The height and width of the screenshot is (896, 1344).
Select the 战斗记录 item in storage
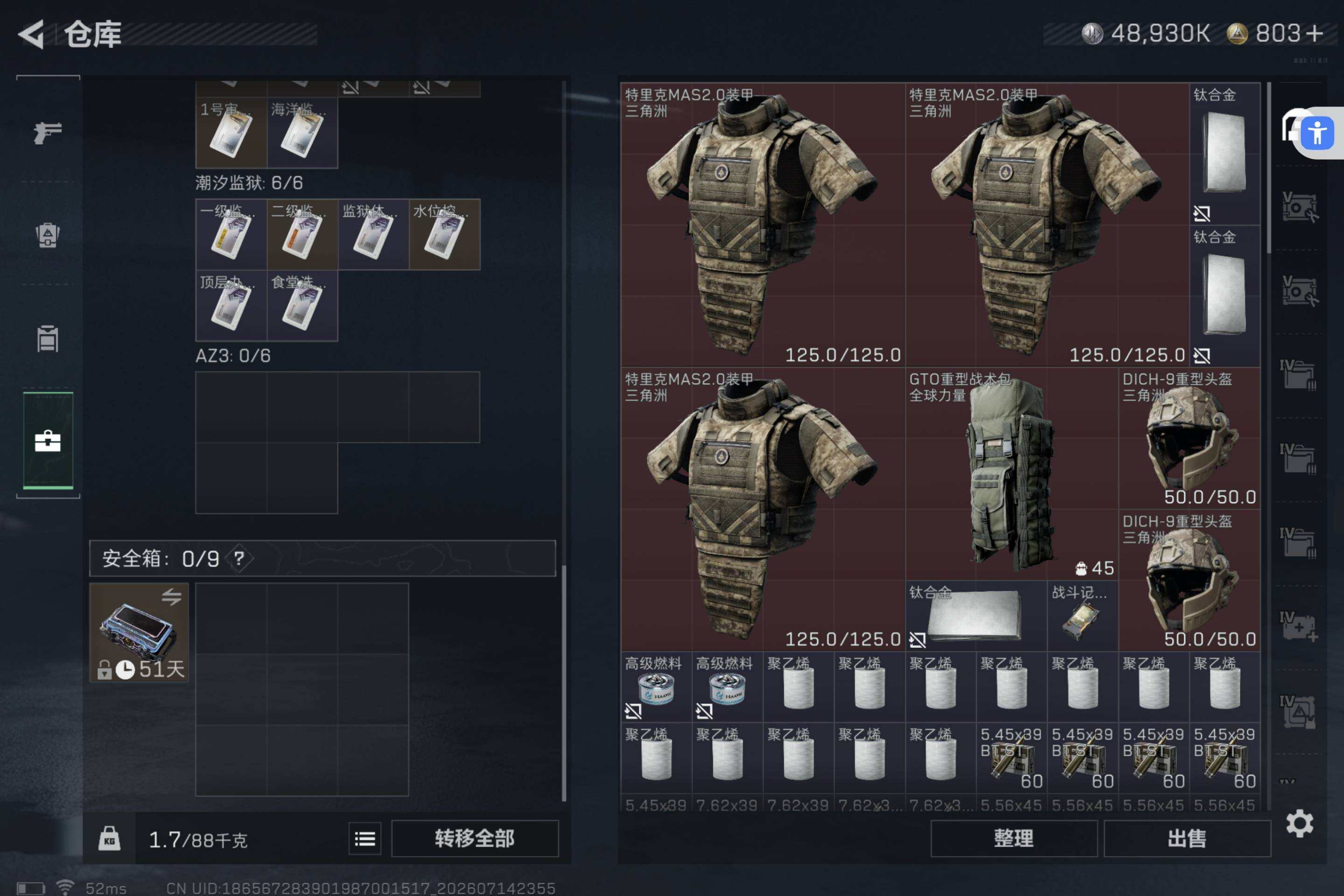(1082, 616)
